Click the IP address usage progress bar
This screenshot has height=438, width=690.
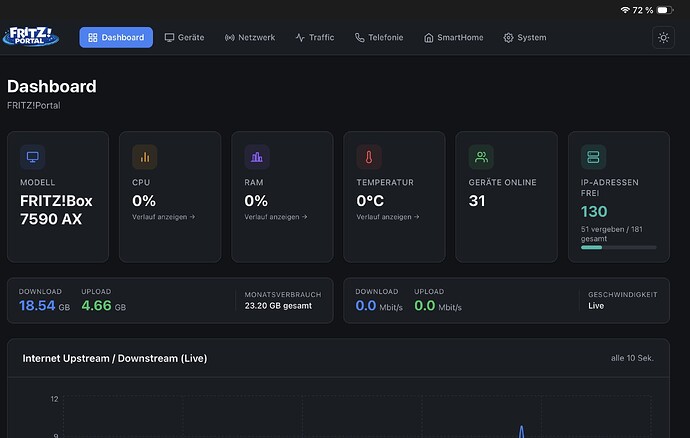point(618,247)
